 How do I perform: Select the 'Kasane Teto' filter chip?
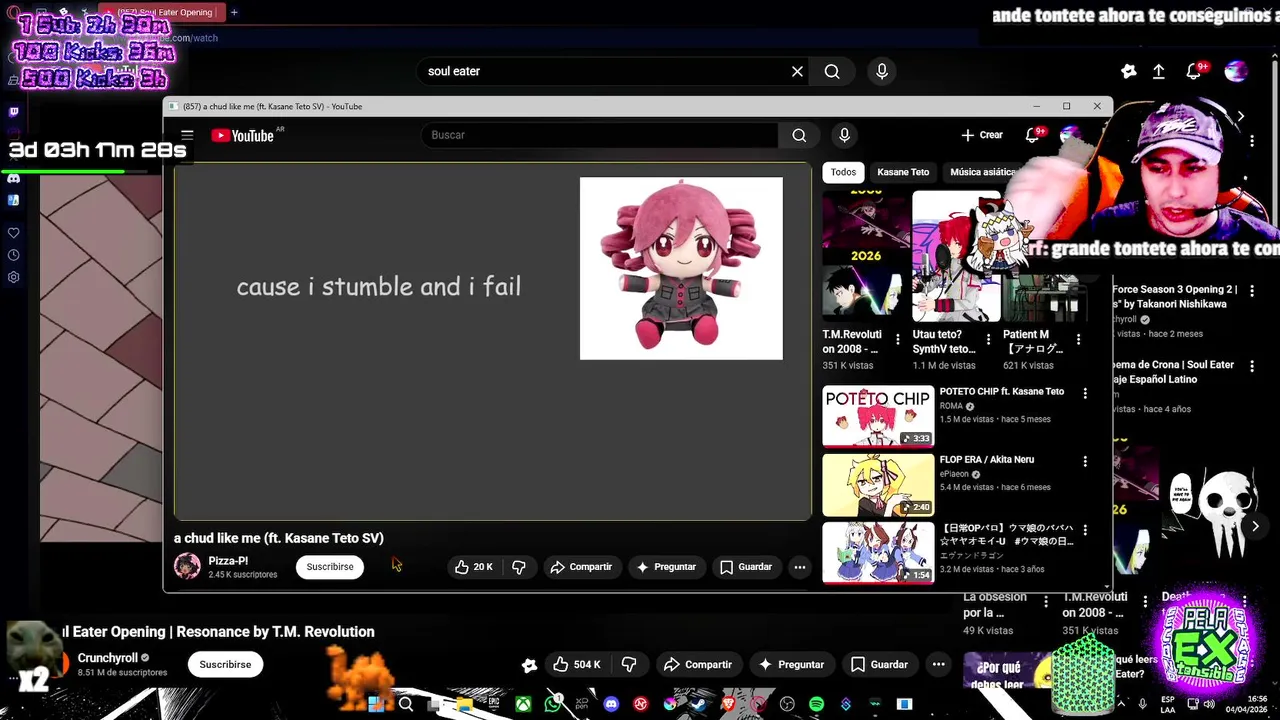[x=903, y=172]
